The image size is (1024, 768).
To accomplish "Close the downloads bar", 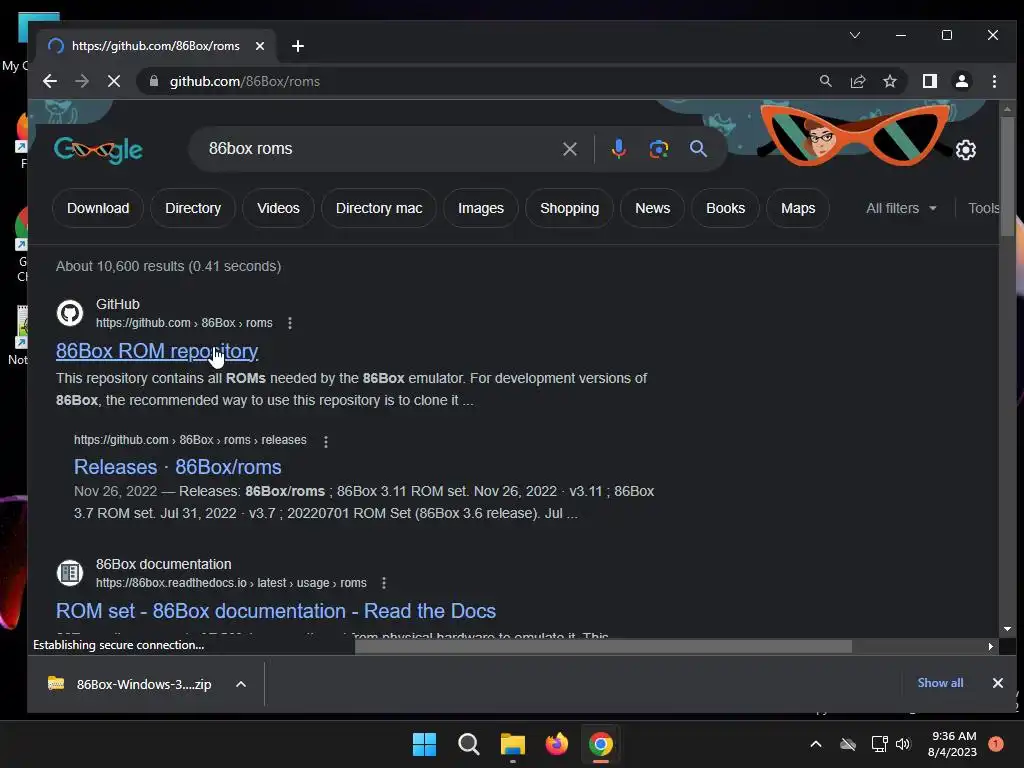I will 997,682.
